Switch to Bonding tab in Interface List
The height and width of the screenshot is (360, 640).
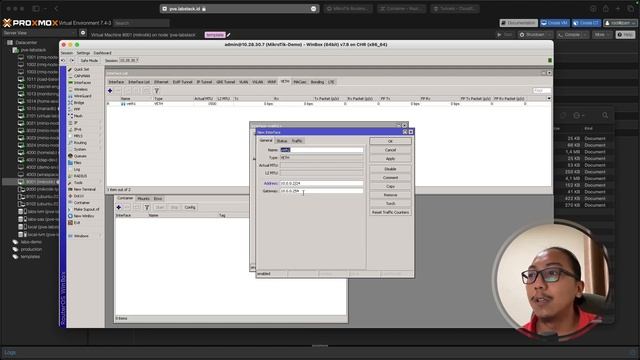(x=317, y=82)
